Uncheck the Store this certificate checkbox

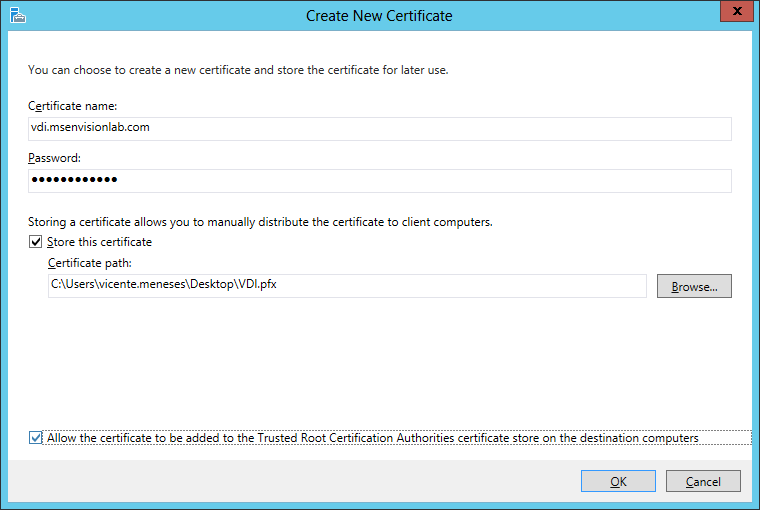(36, 242)
